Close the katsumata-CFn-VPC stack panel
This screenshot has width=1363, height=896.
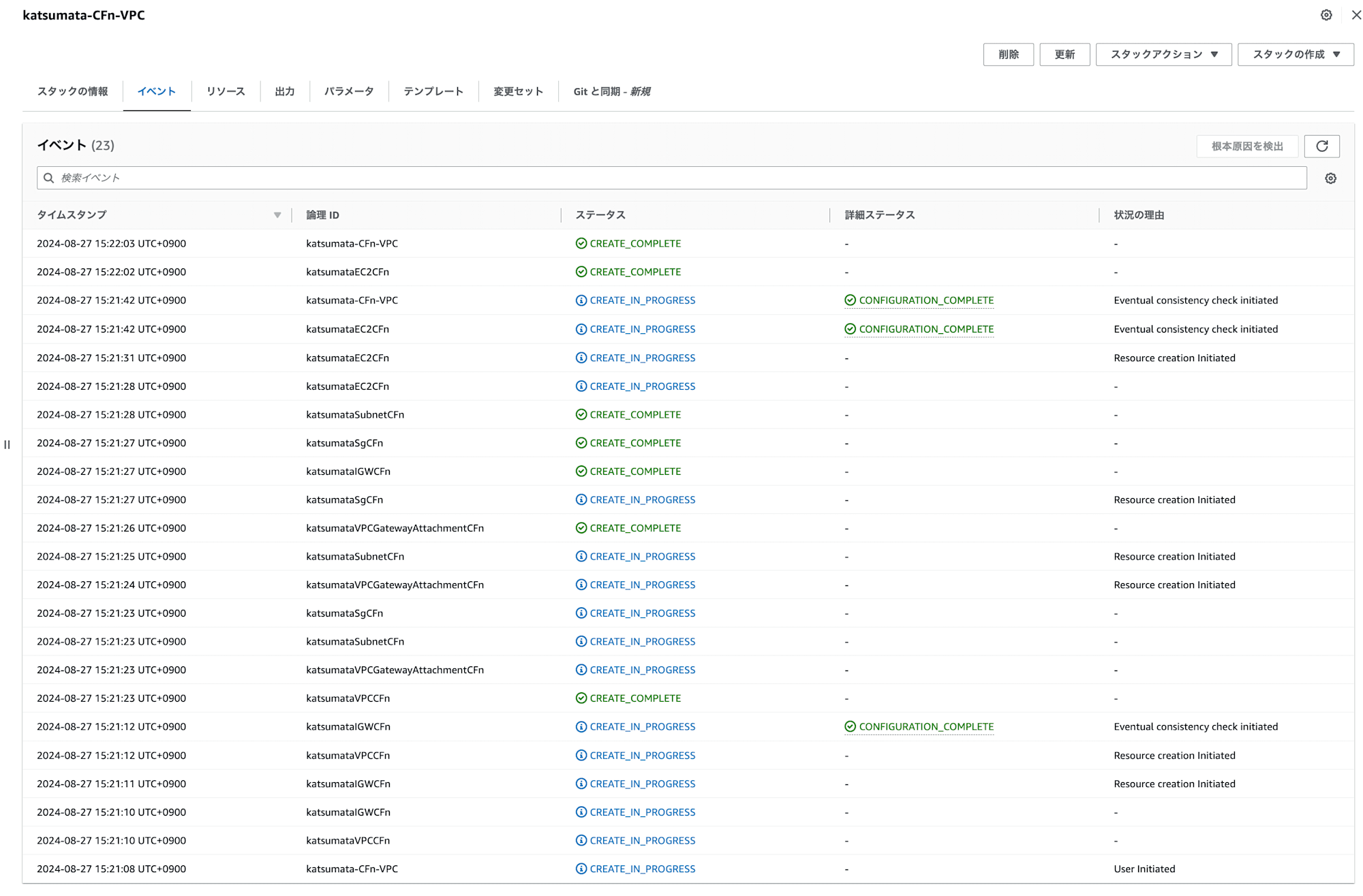click(x=1356, y=15)
